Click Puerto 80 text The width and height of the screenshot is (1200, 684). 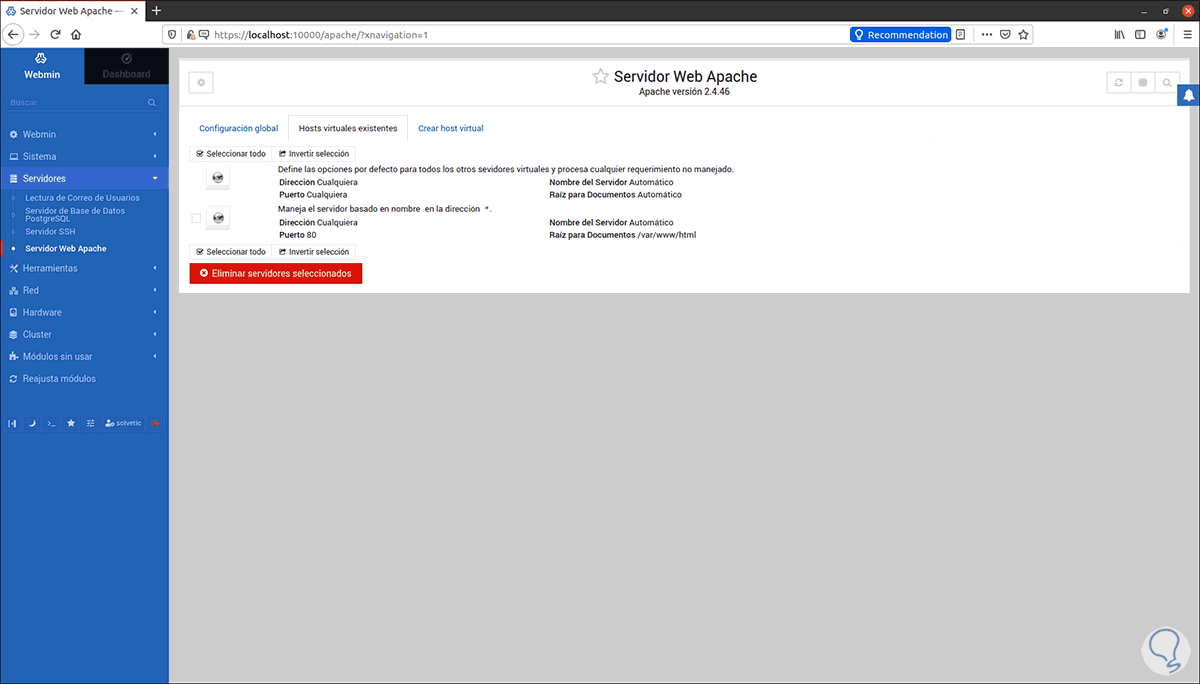tap(298, 235)
